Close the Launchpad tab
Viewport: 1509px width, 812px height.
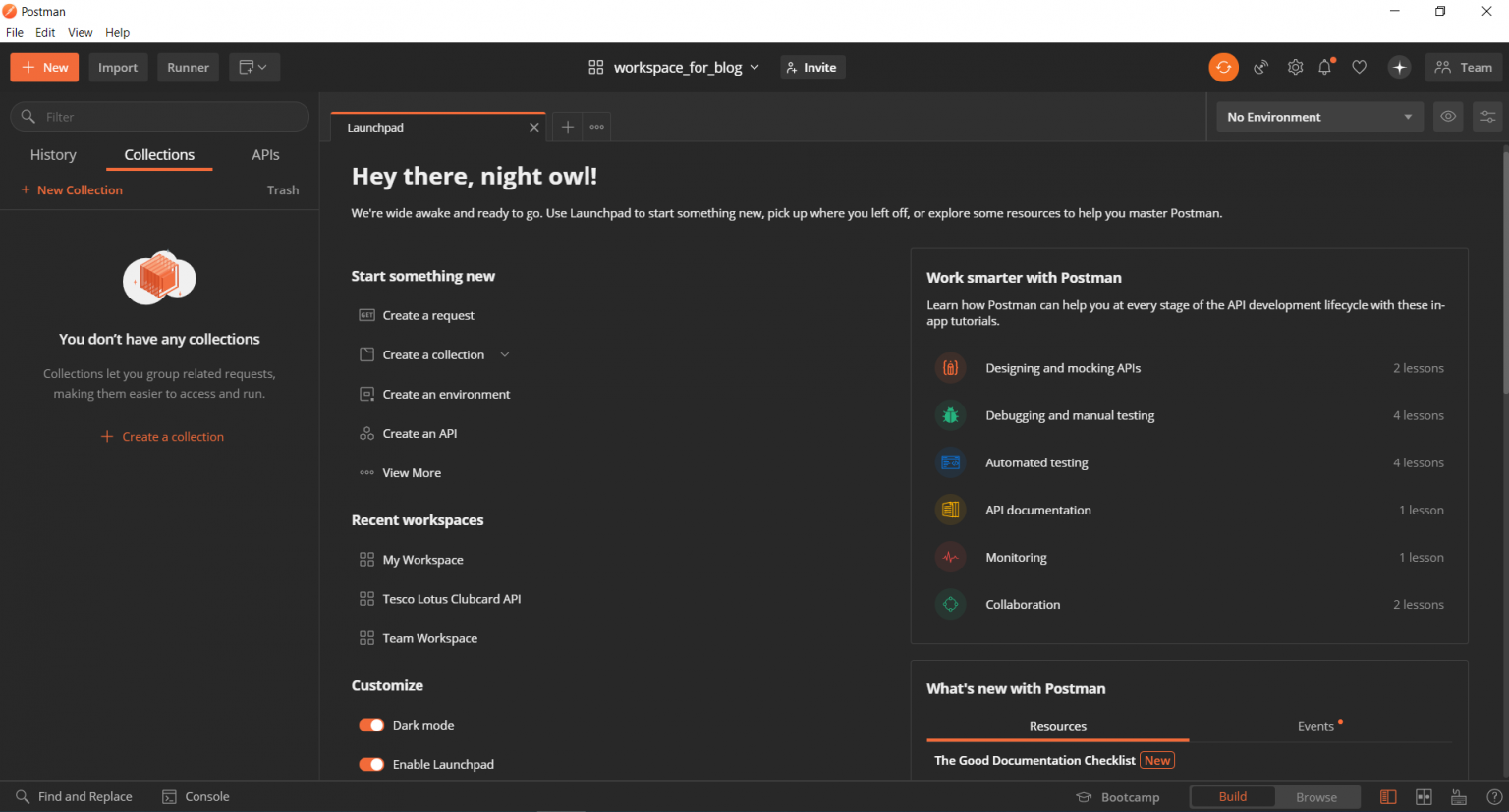click(534, 128)
